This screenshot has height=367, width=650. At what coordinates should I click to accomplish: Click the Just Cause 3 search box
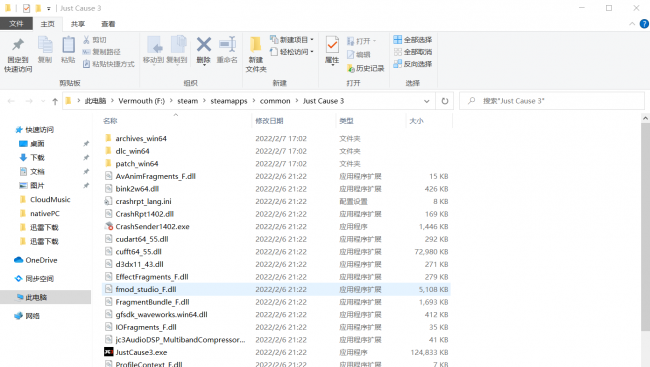click(x=552, y=101)
